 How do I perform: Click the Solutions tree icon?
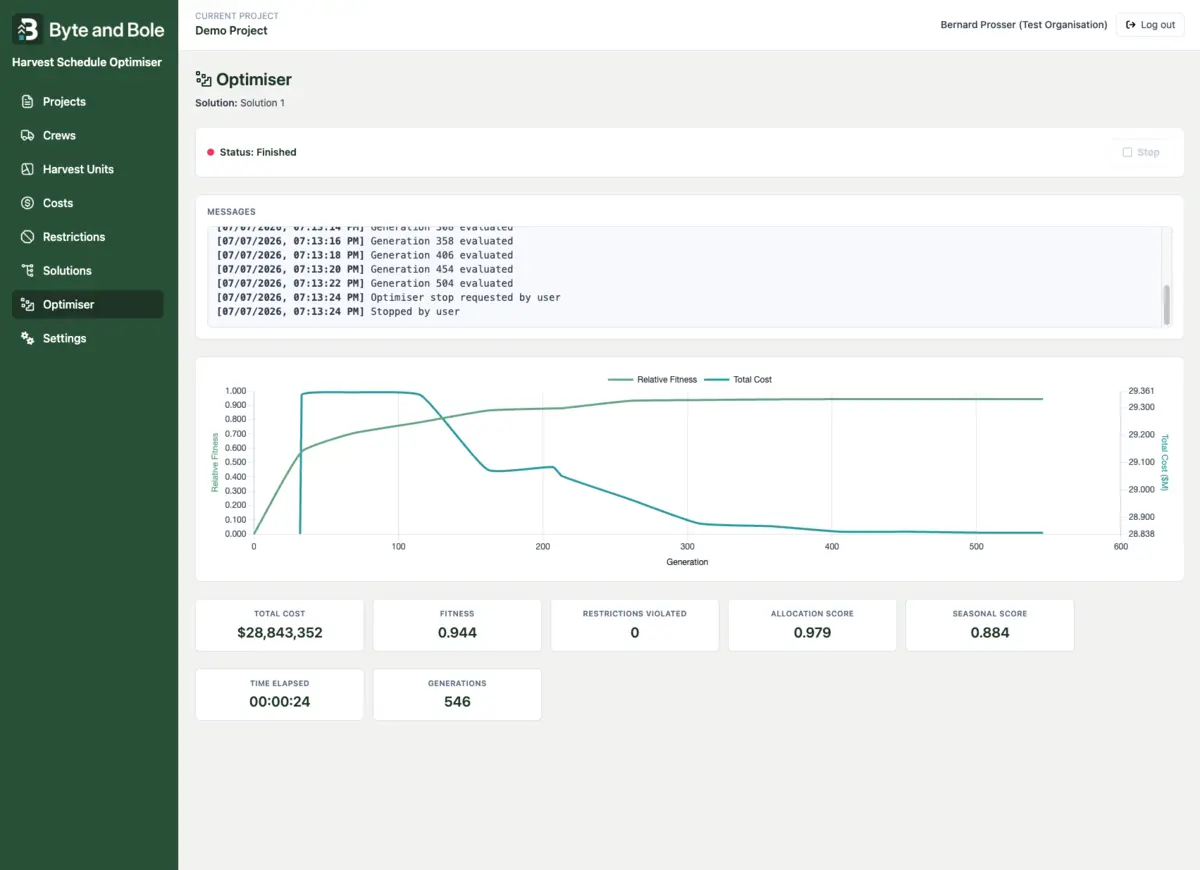27,271
